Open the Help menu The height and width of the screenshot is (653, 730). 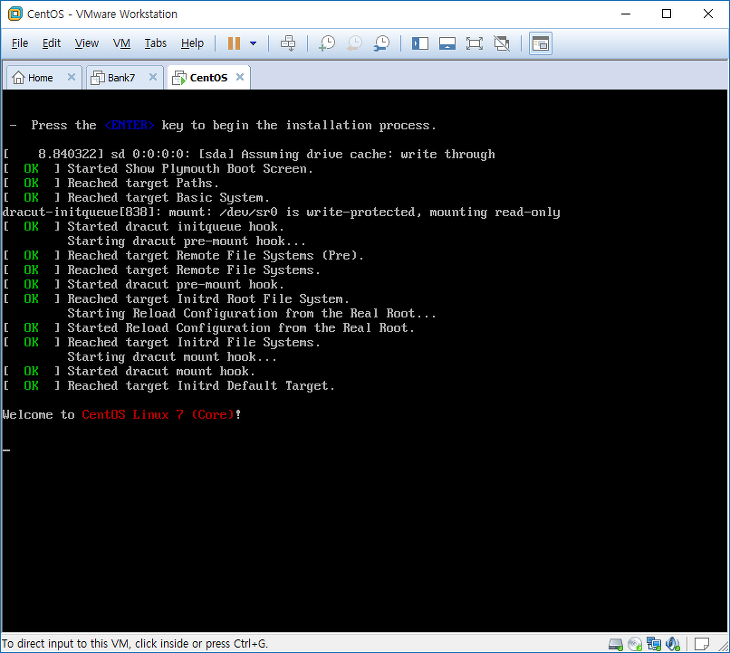click(x=192, y=43)
